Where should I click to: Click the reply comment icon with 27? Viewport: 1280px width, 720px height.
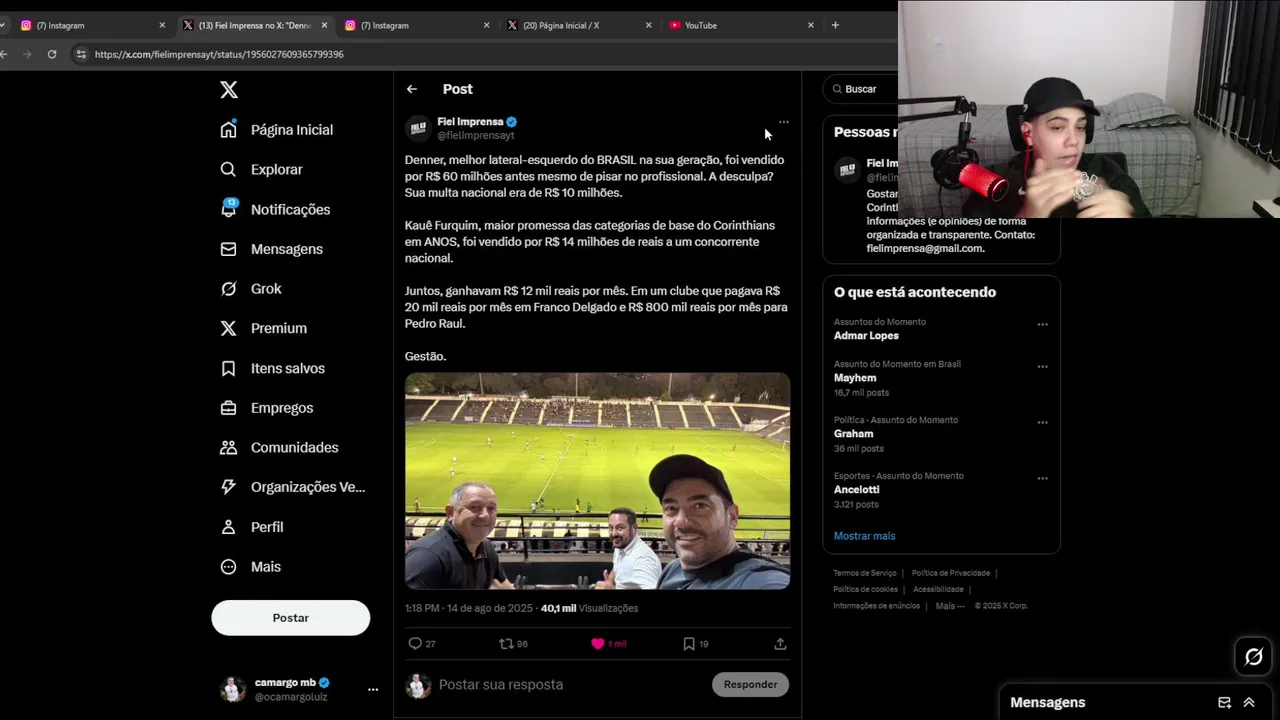pos(415,644)
